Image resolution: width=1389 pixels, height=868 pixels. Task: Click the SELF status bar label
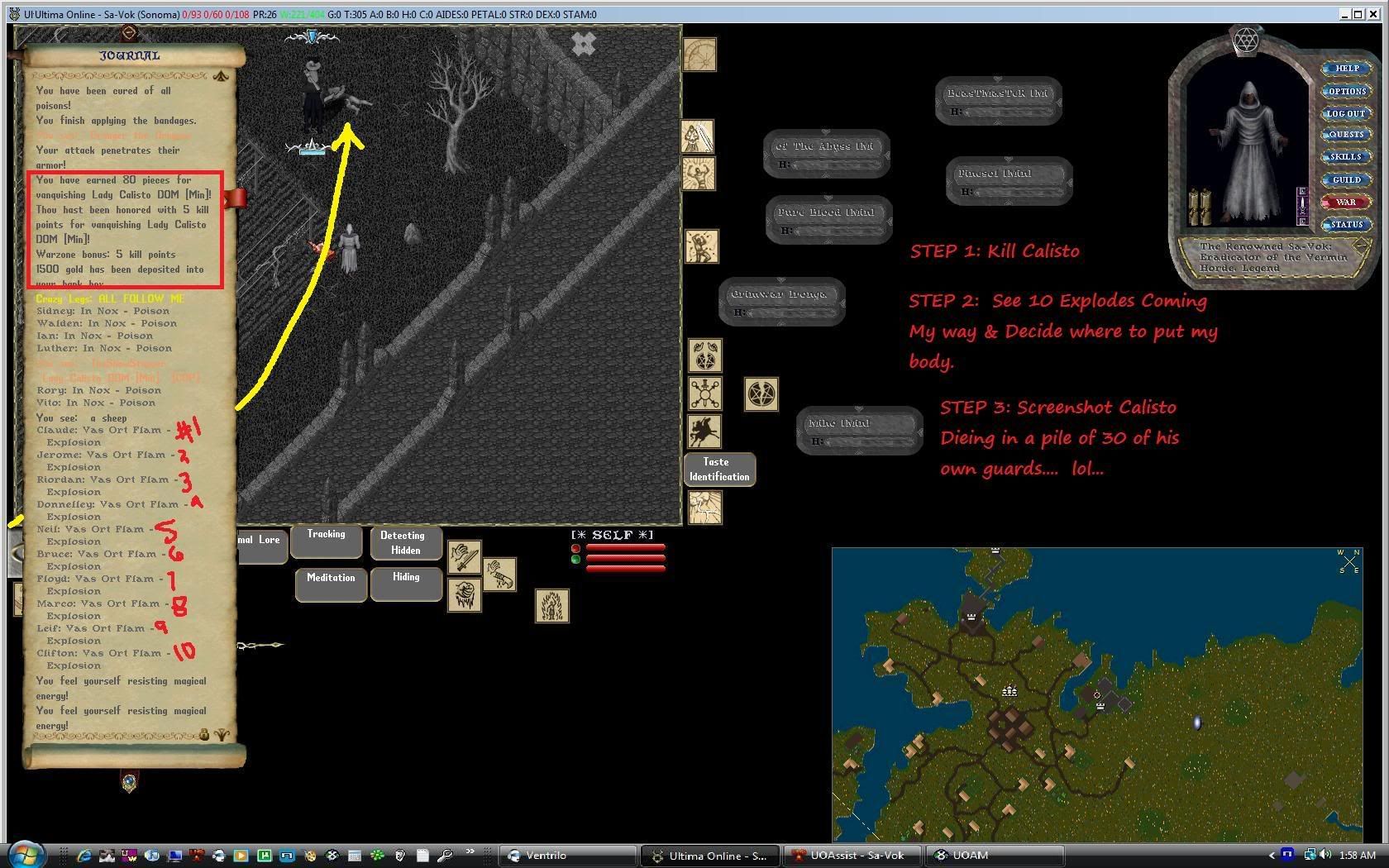(612, 535)
